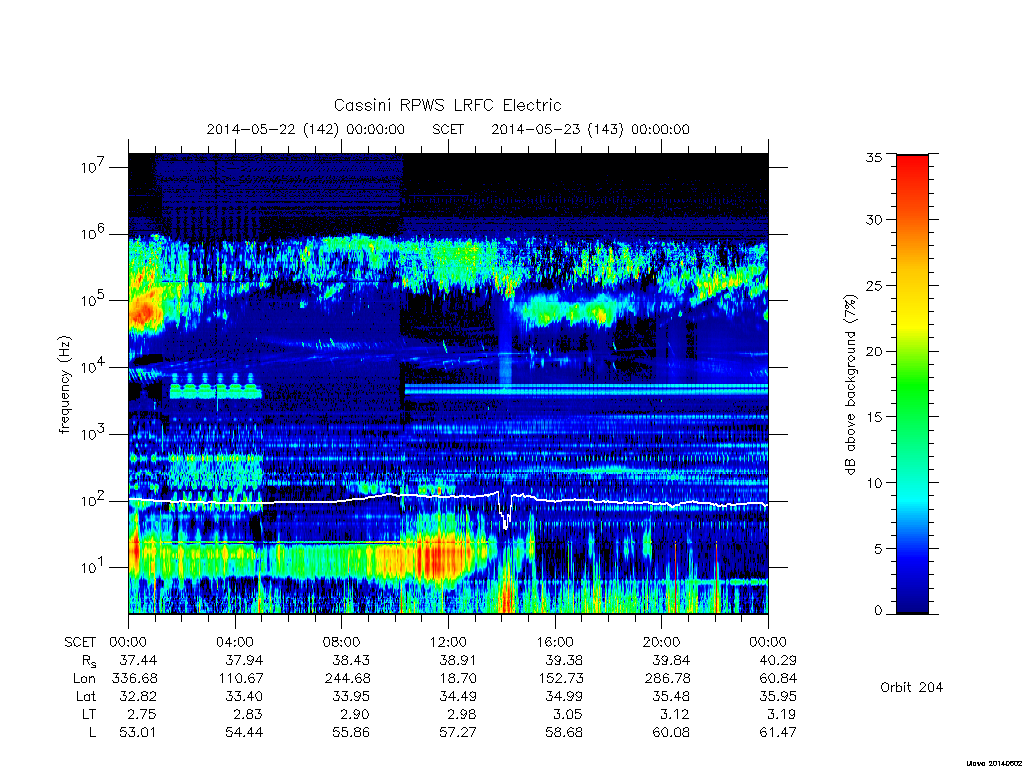Viewport: 1024px width, 768px height.
Task: Click the SCET time label "12:00"
Action: coord(448,642)
